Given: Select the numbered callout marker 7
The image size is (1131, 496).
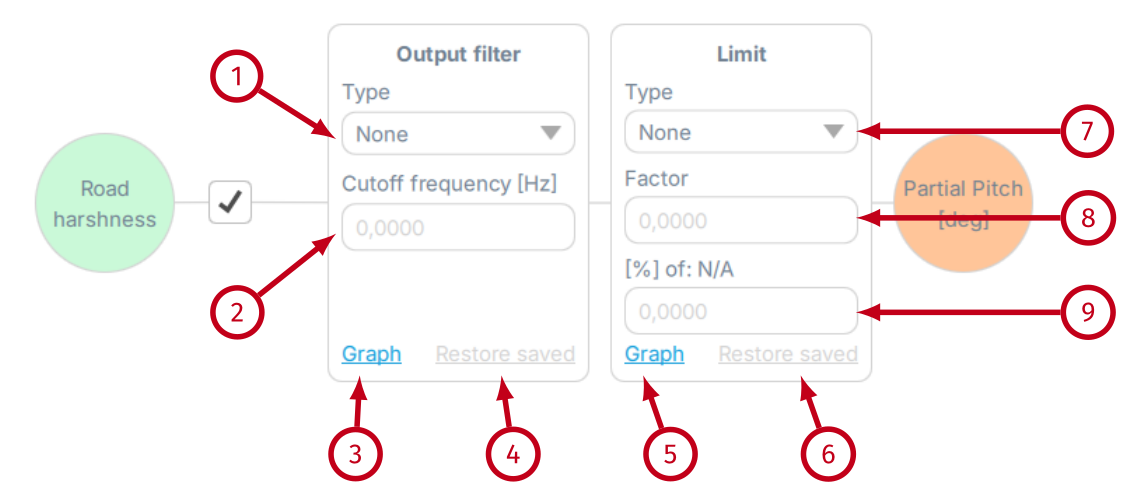Looking at the screenshot, I should [1087, 130].
